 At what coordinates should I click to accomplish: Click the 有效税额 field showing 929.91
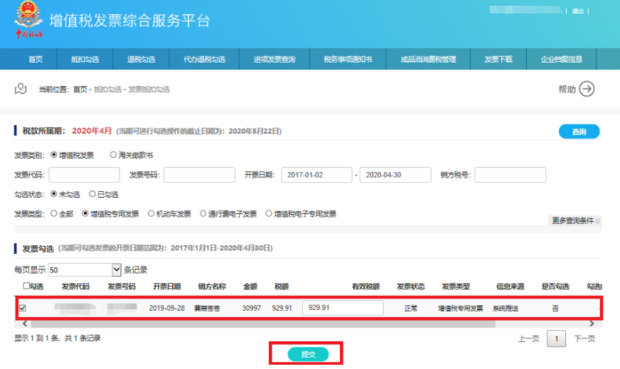coord(343,308)
